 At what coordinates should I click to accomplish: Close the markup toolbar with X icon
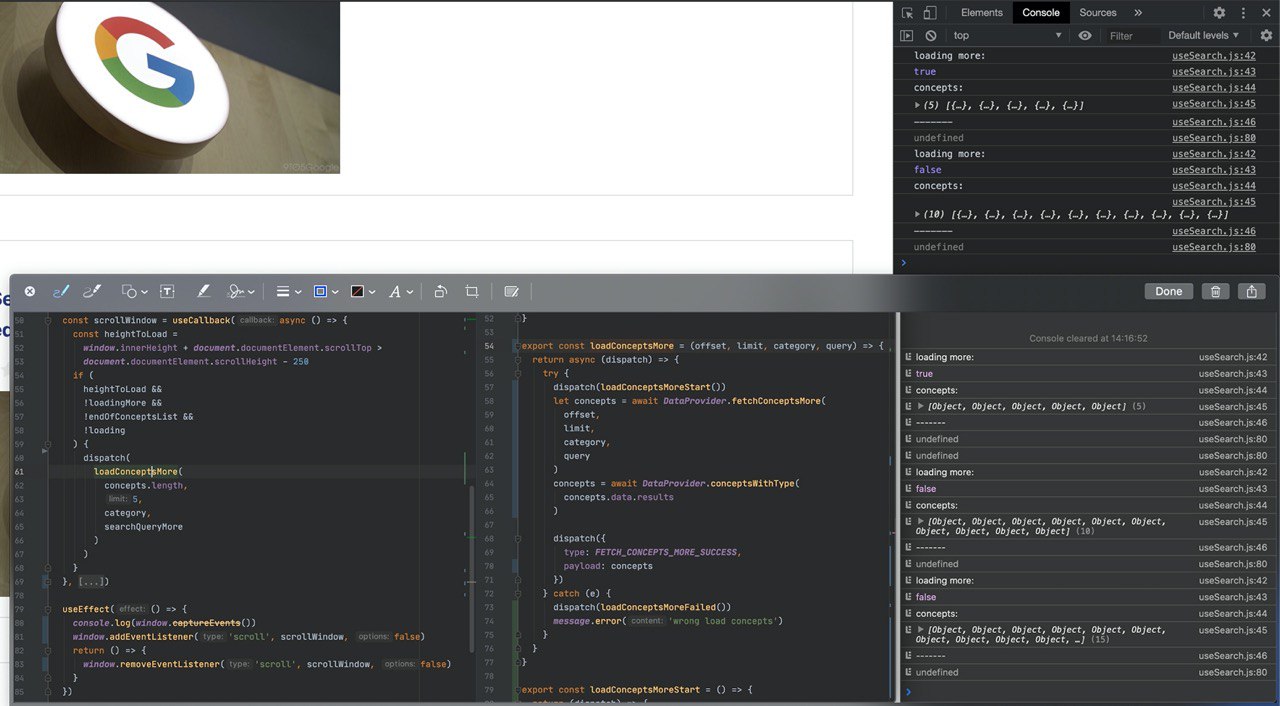tap(30, 291)
